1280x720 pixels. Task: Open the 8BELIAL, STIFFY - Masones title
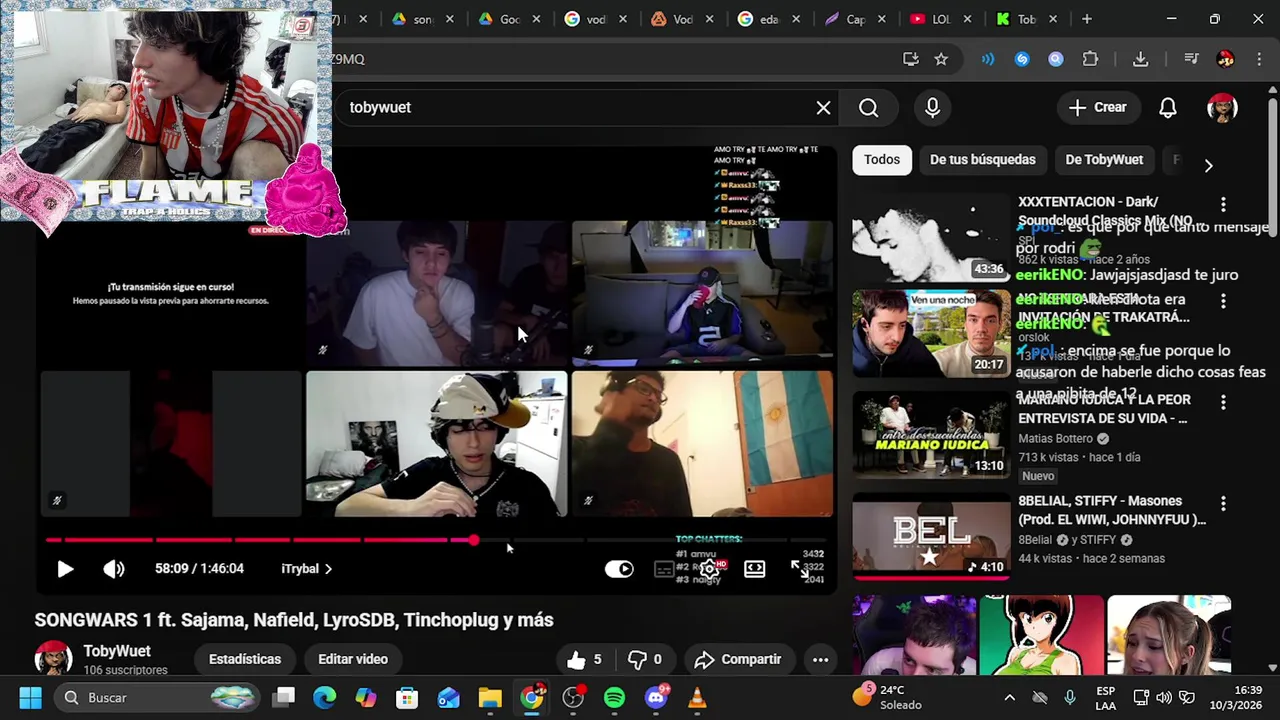tap(1112, 510)
